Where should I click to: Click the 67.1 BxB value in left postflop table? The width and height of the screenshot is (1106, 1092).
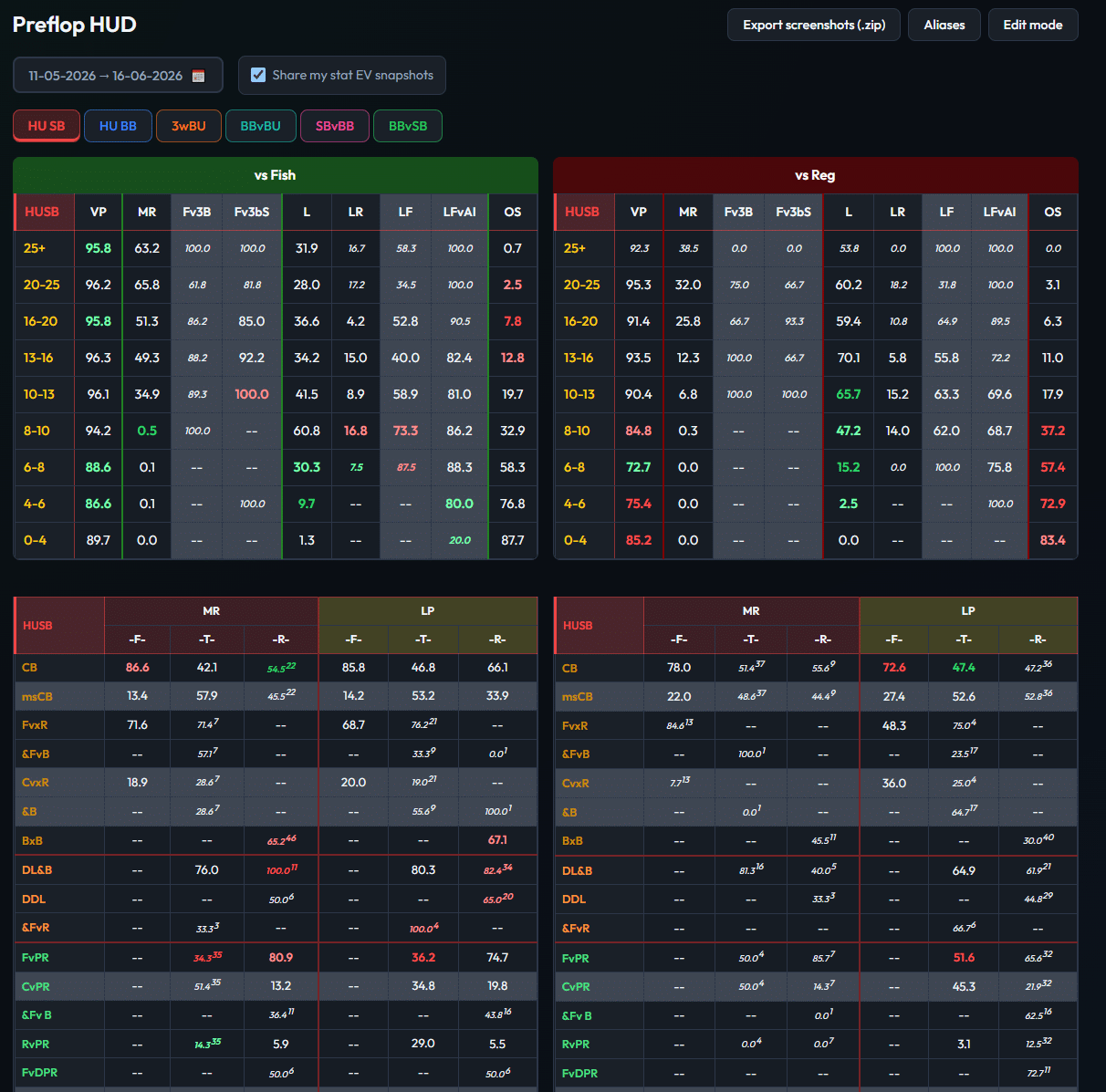click(497, 840)
